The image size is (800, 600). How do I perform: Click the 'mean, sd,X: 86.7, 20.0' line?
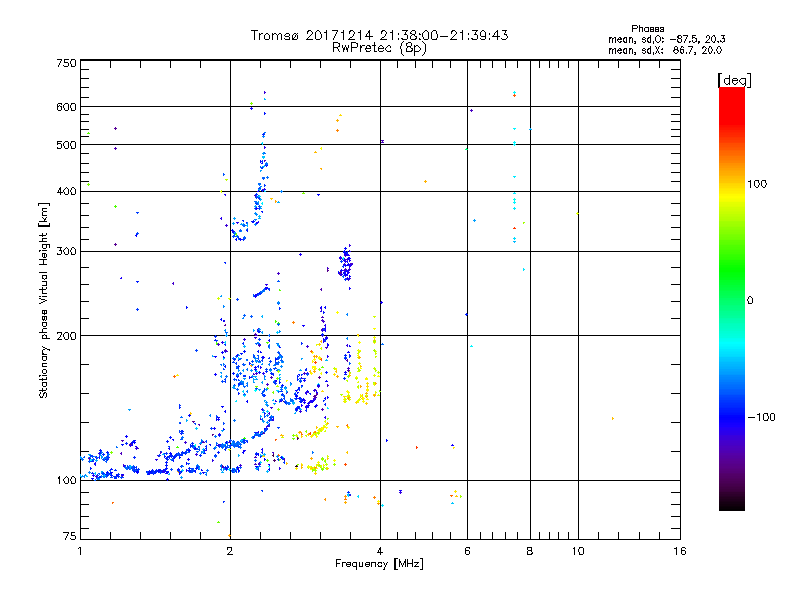click(x=665, y=50)
